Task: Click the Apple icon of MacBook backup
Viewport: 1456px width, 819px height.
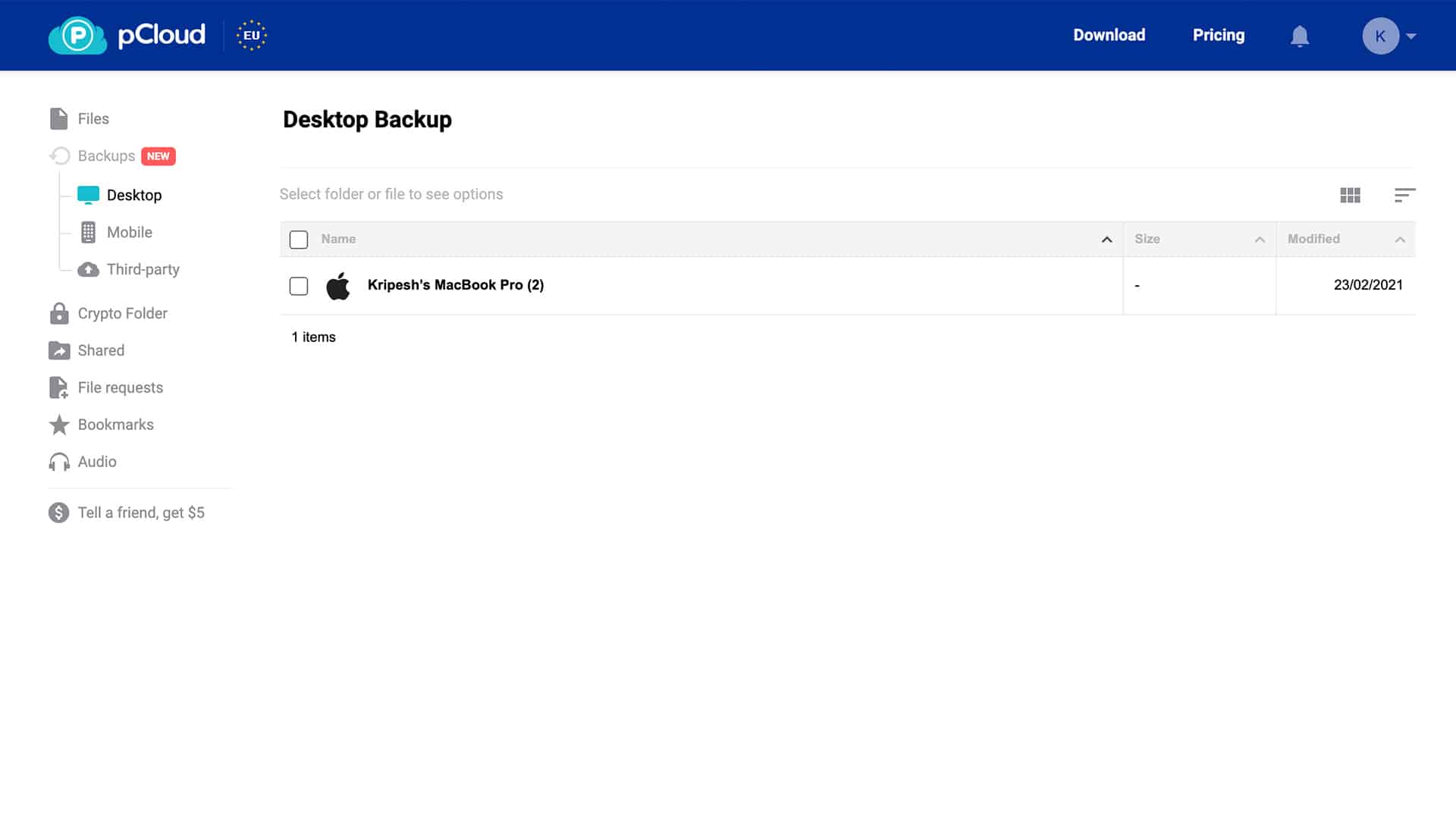Action: (x=338, y=286)
